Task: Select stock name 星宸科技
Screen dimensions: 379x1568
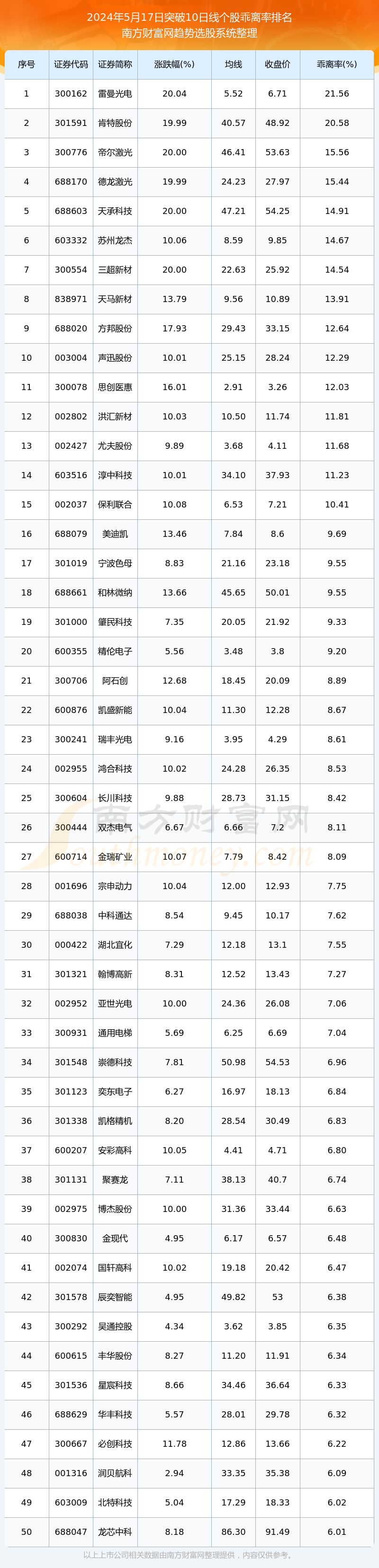Action: (115, 1385)
